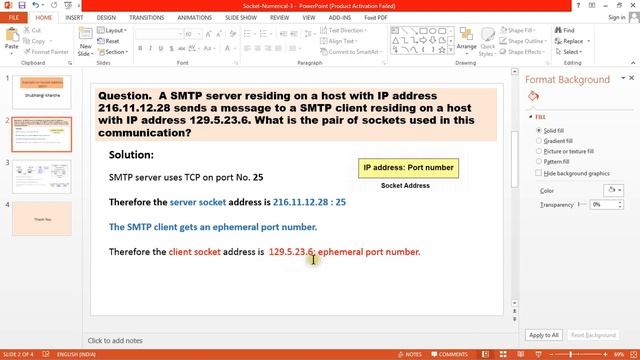Open the Select dropdown in Editing group
This screenshot has width=640, height=360.
568,52
